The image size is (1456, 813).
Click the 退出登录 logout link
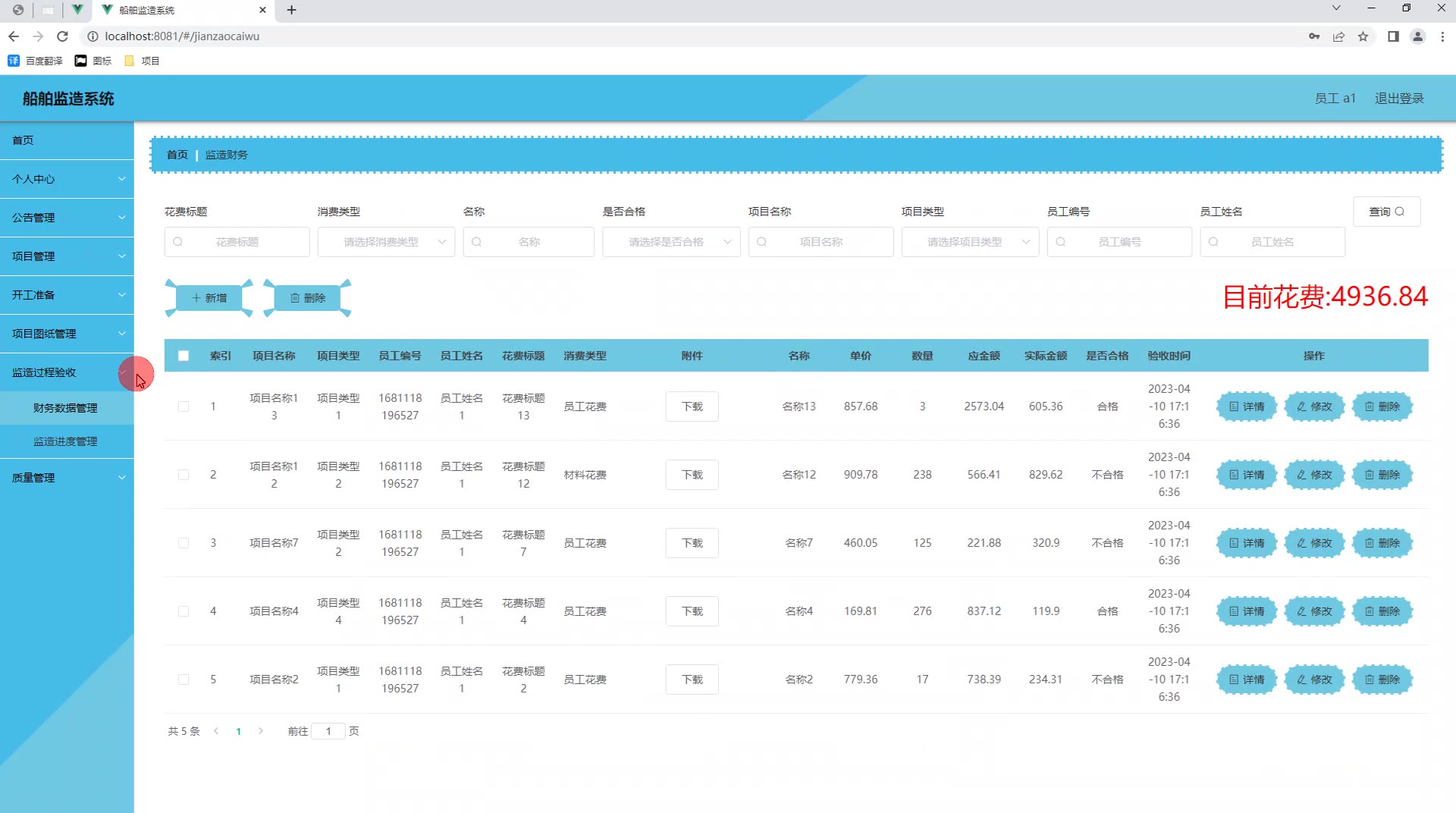[x=1399, y=99]
